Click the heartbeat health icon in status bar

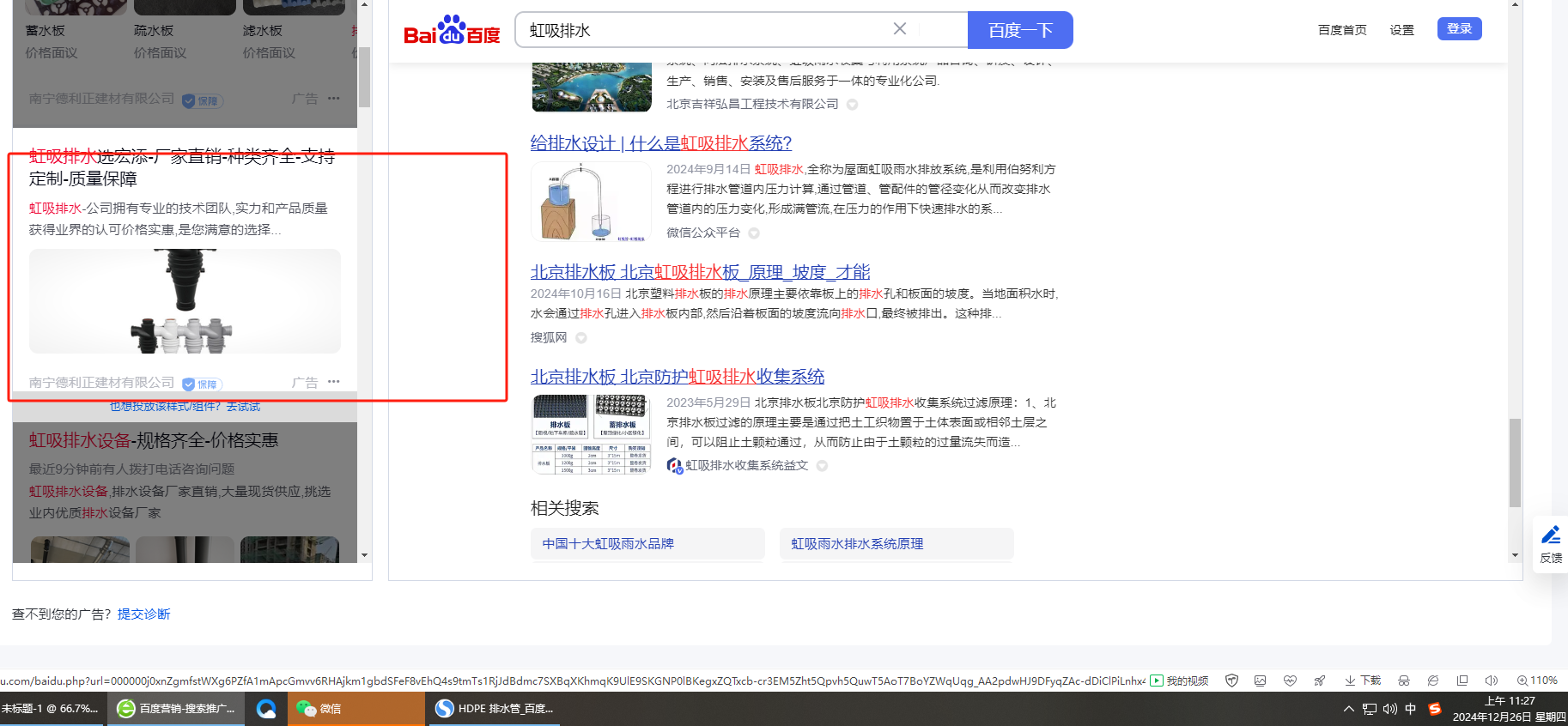point(1290,681)
